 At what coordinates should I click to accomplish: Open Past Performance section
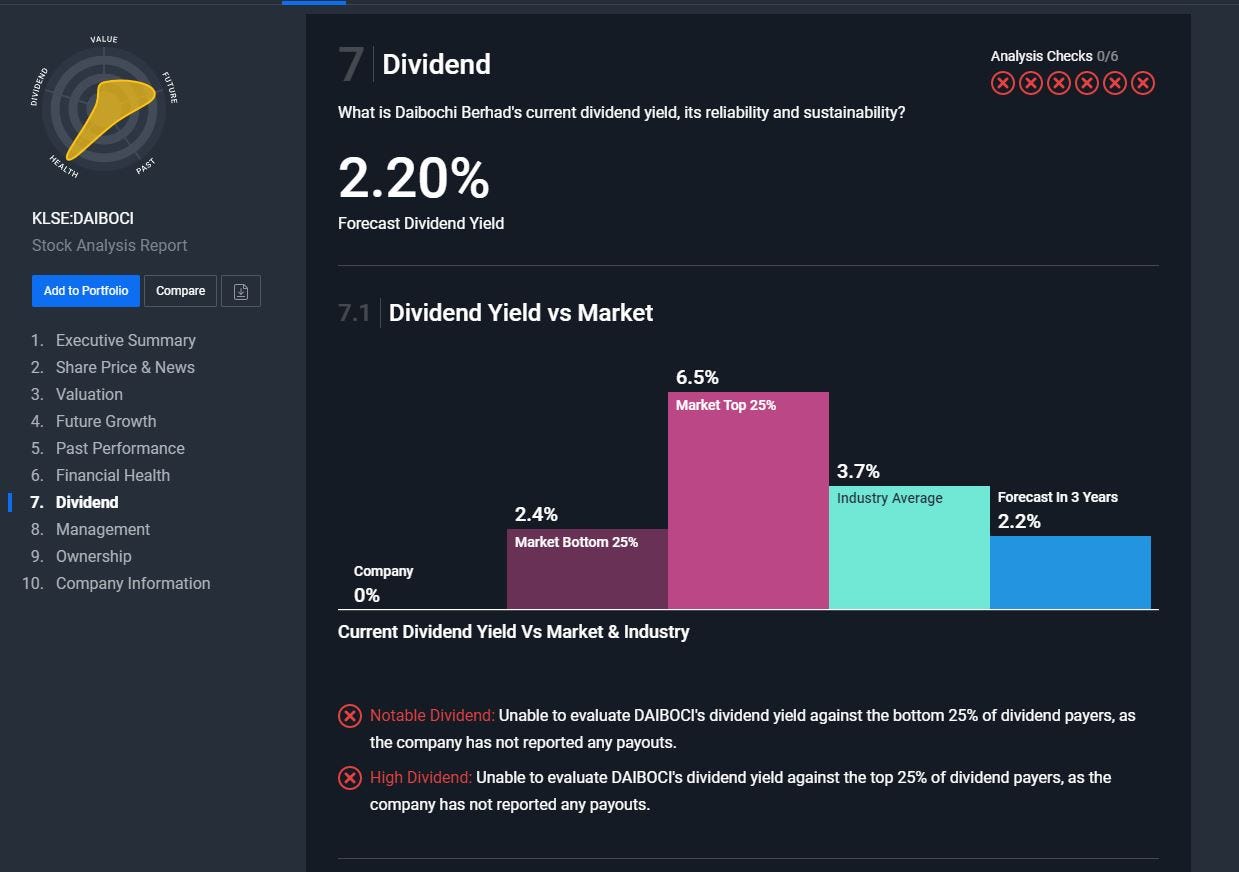[x=120, y=448]
